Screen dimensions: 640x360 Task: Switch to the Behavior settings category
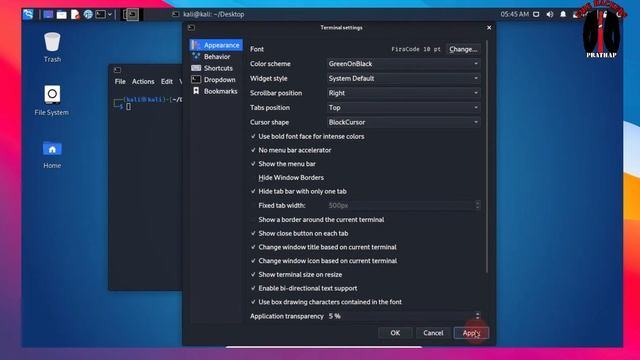[216, 57]
